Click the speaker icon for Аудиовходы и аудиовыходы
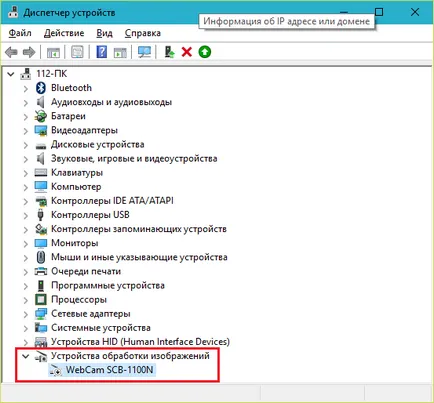The width and height of the screenshot is (434, 403). 41,102
